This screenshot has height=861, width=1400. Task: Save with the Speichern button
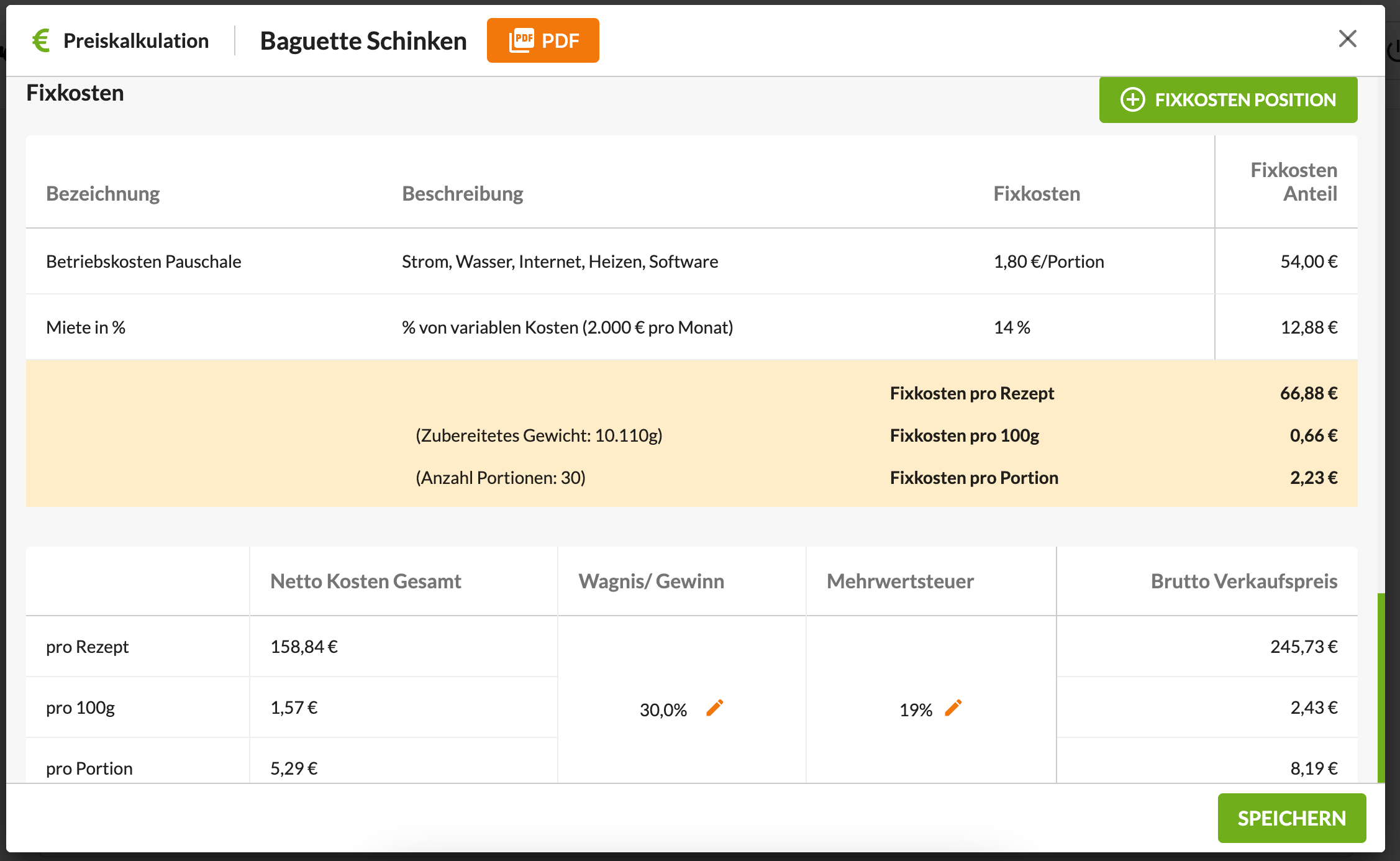coord(1292,818)
